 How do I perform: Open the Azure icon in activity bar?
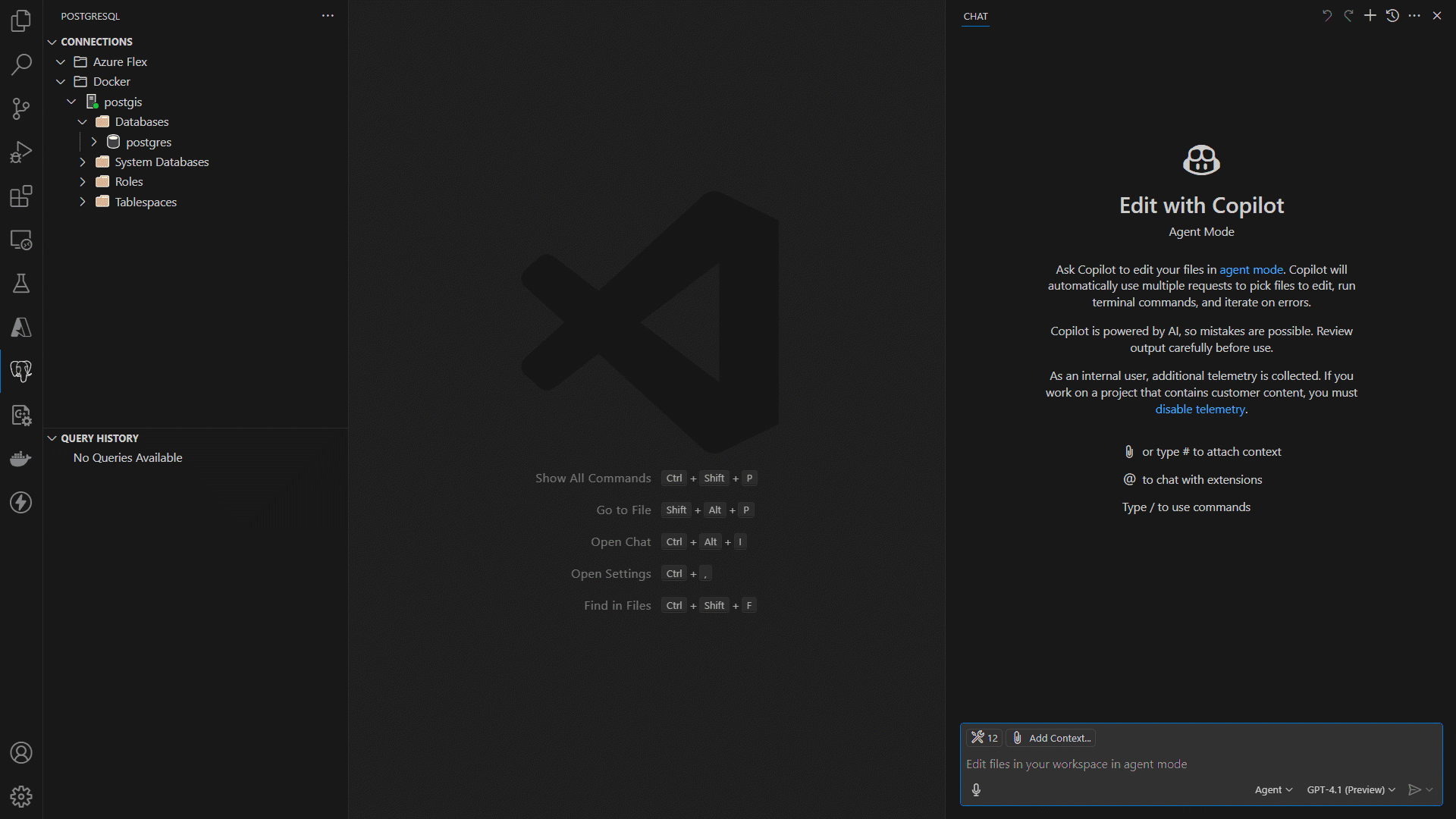pyautogui.click(x=21, y=328)
